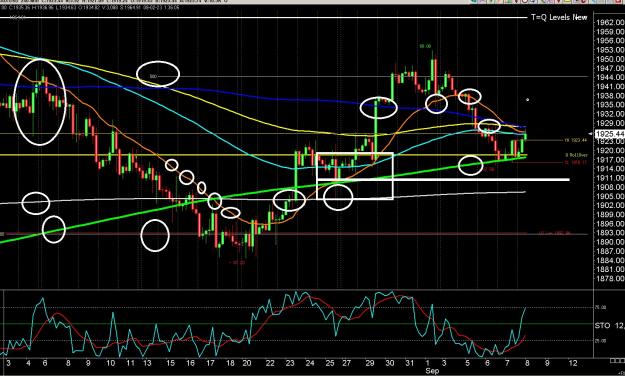625x376 pixels.
Task: Click the 1908.00 price axis label
Action: pyautogui.click(x=610, y=187)
